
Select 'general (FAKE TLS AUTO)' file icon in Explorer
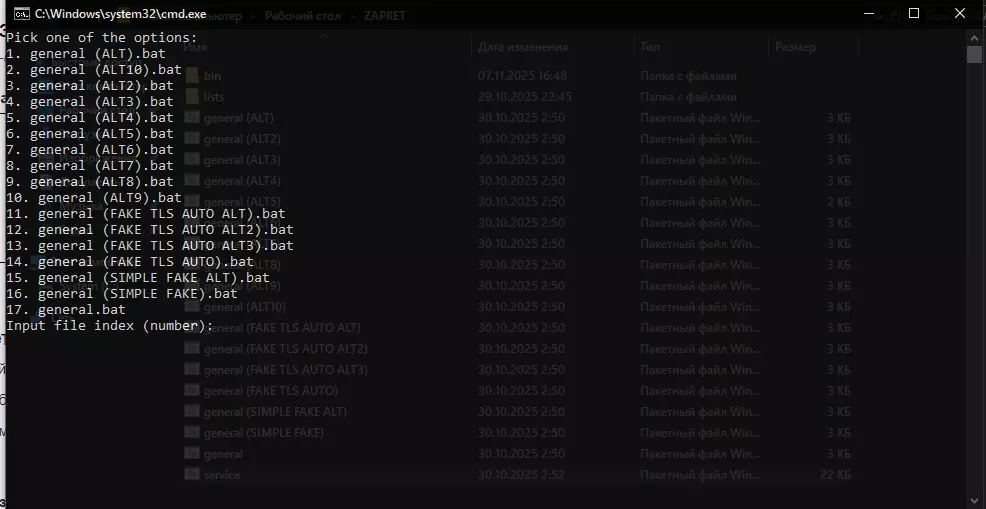coord(192,391)
